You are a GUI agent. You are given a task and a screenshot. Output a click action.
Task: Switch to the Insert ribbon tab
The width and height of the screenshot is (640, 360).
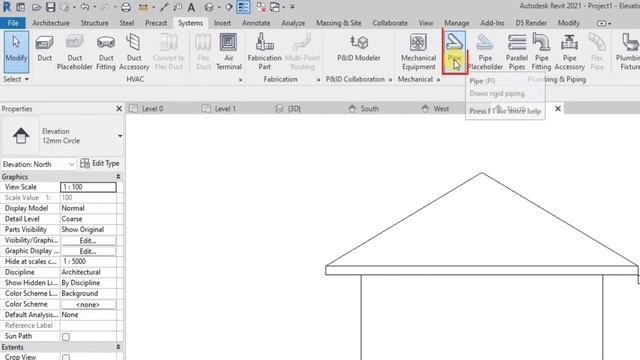pos(222,23)
